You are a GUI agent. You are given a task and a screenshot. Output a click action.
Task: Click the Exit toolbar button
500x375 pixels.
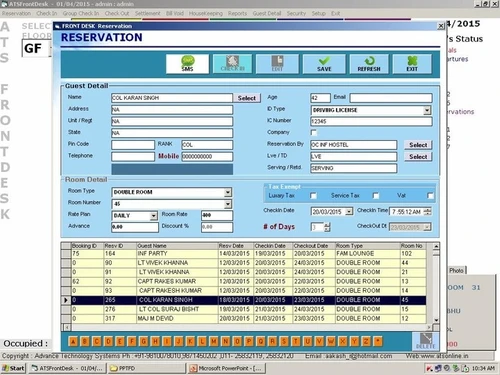point(412,64)
